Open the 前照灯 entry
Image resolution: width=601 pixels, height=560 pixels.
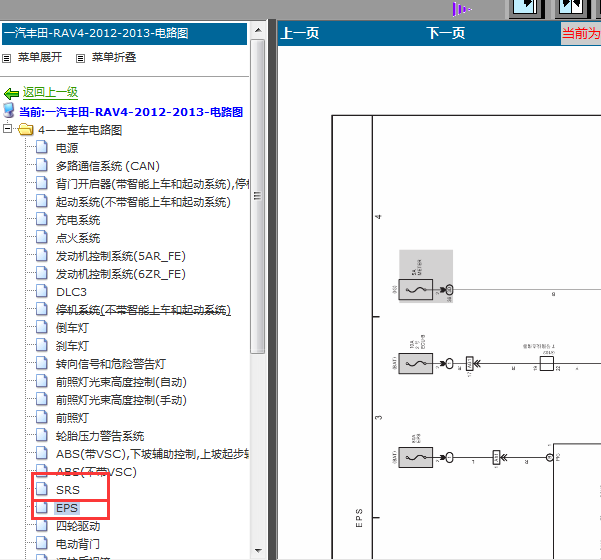point(72,418)
